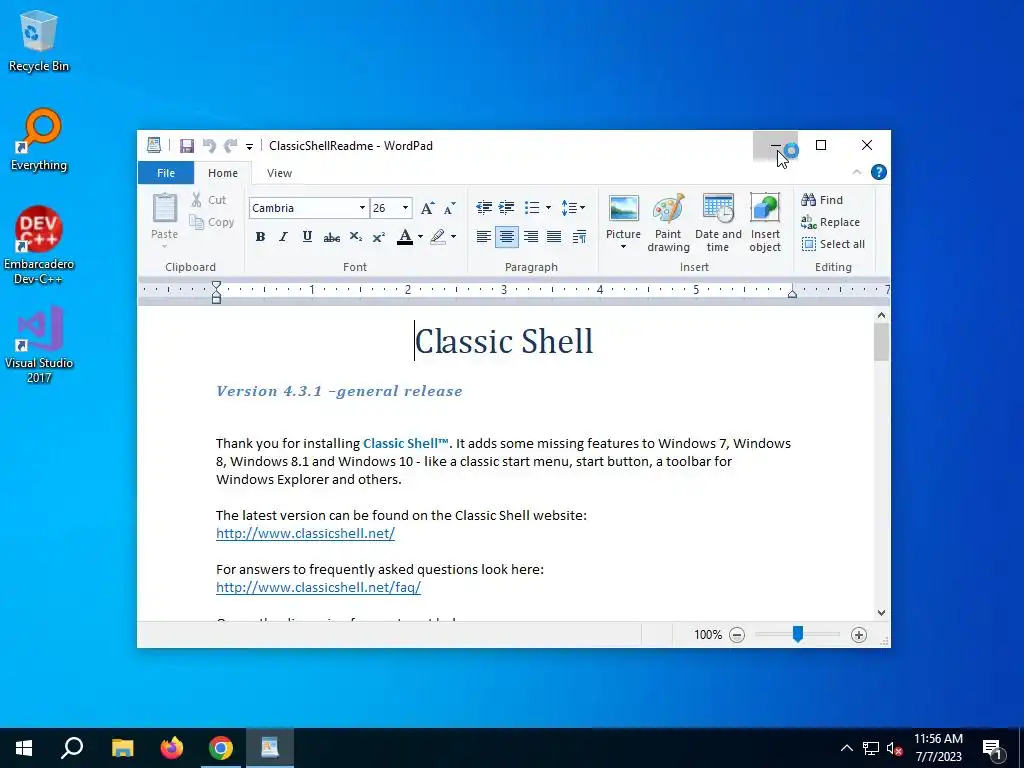Open http://www.classicshell.net/ link
The height and width of the screenshot is (768, 1024).
(x=305, y=534)
